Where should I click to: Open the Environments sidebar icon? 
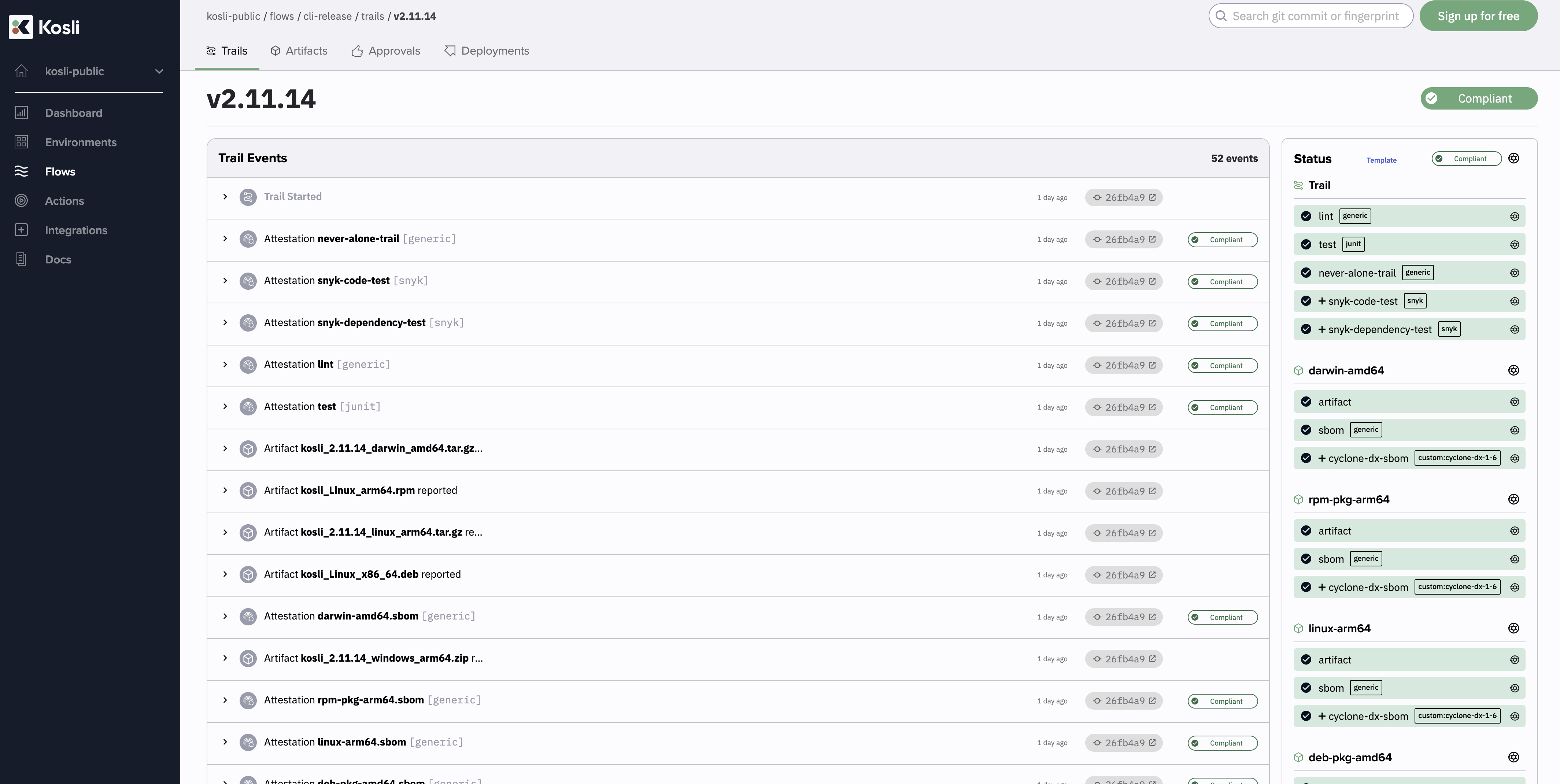(21, 142)
